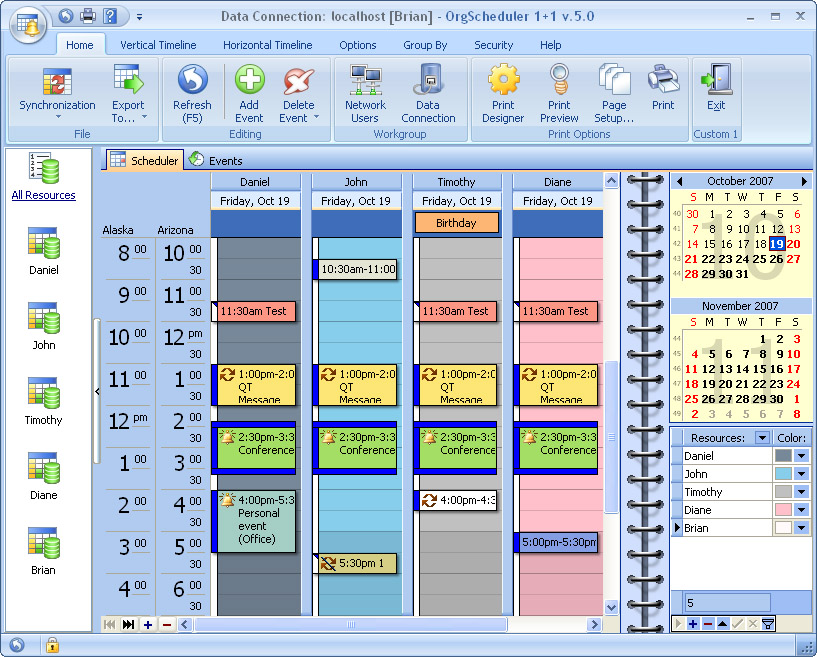The image size is (817, 657).
Task: Open the Group By tab
Action: point(425,45)
